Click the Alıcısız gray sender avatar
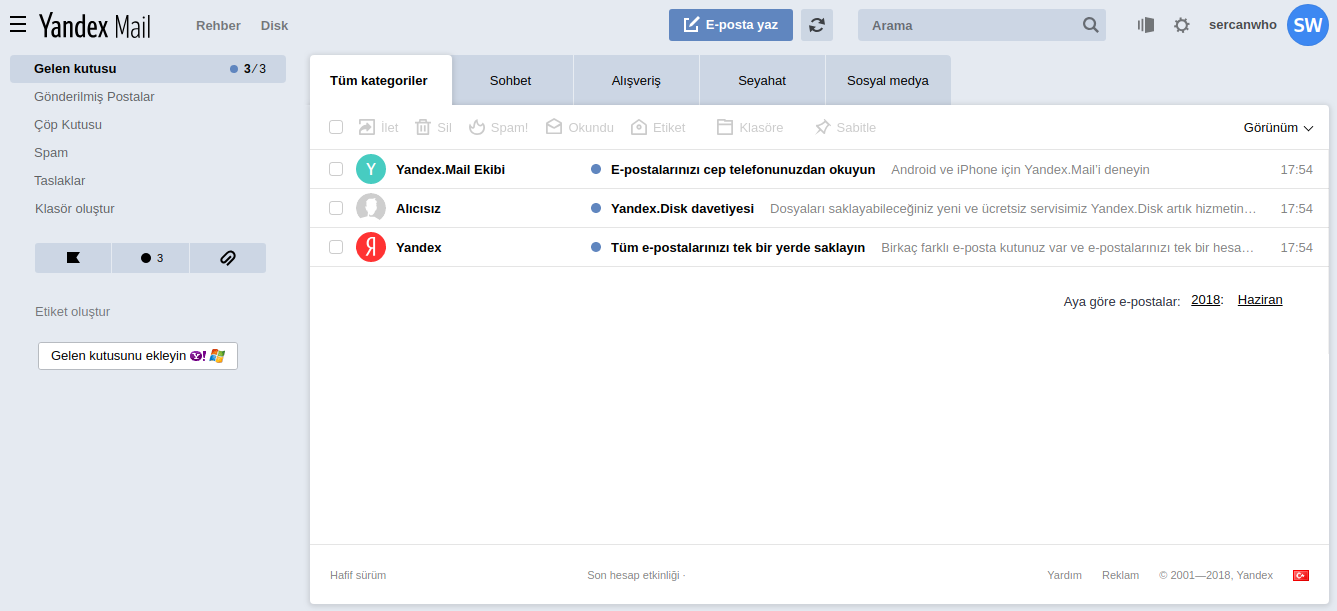Viewport: 1337px width, 611px height. coord(371,208)
